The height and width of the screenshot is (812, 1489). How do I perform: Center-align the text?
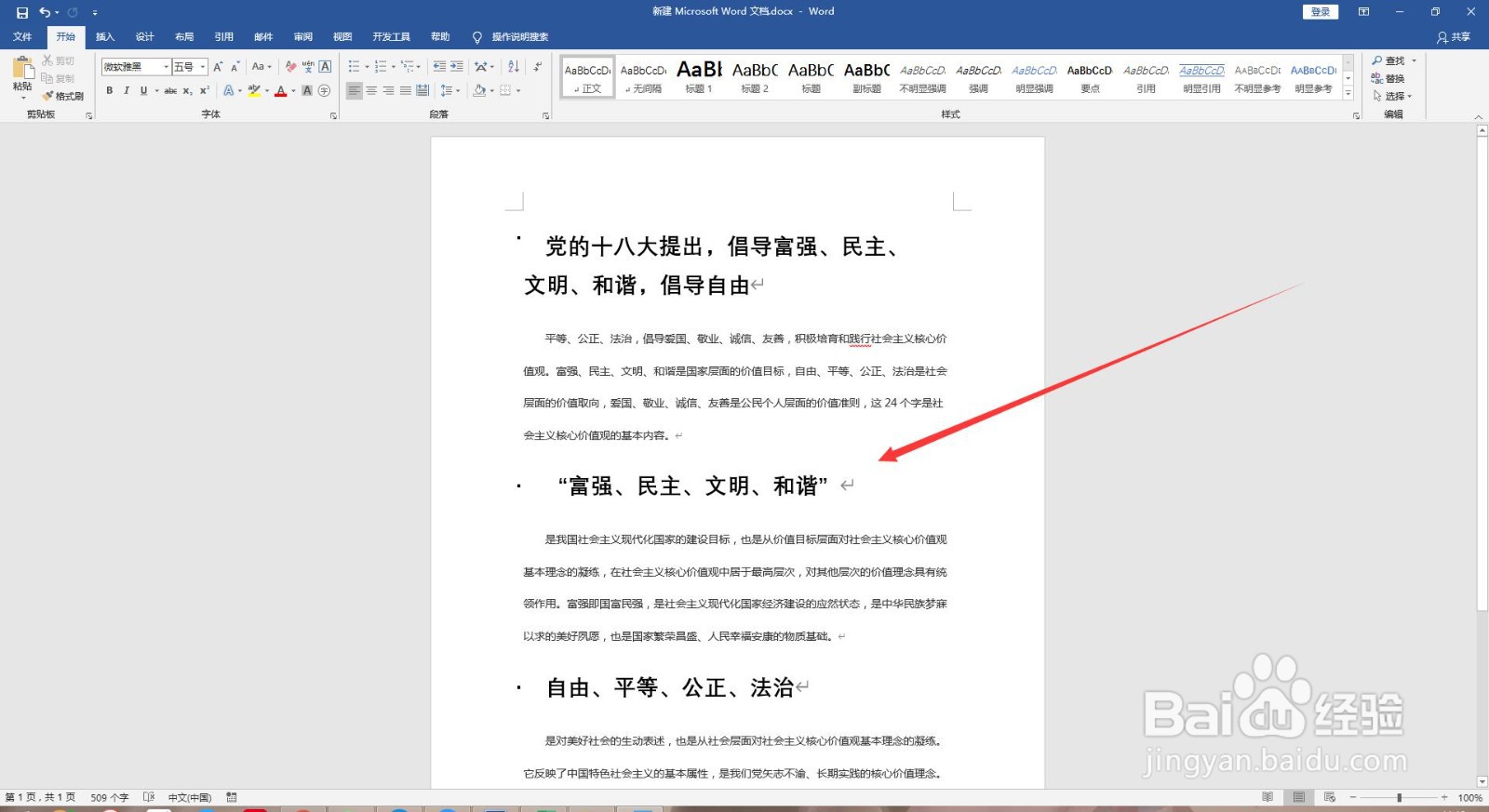tap(371, 90)
